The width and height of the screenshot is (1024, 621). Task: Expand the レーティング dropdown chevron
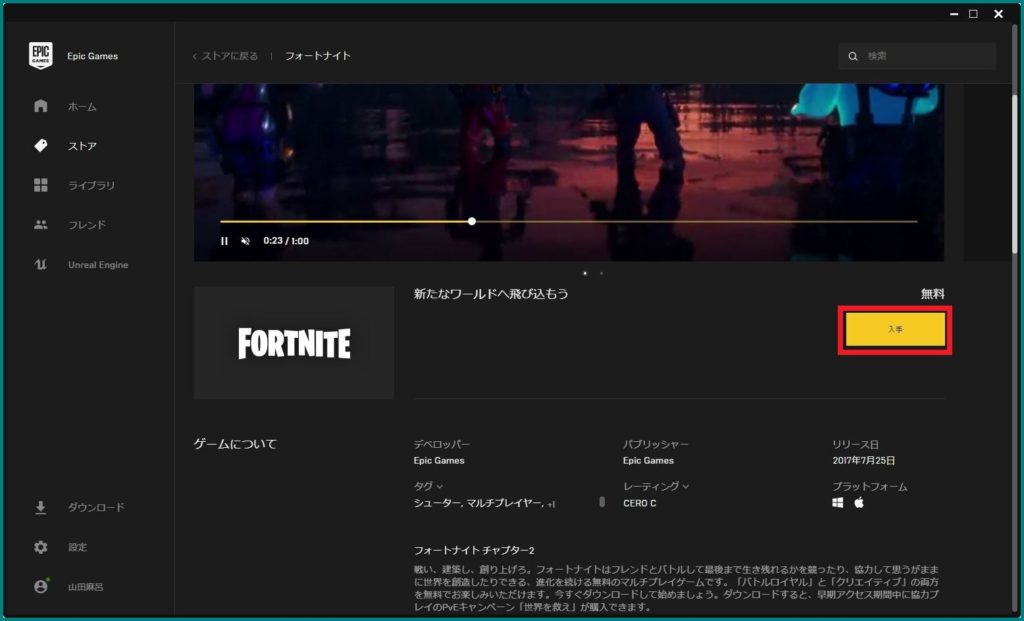coord(686,486)
